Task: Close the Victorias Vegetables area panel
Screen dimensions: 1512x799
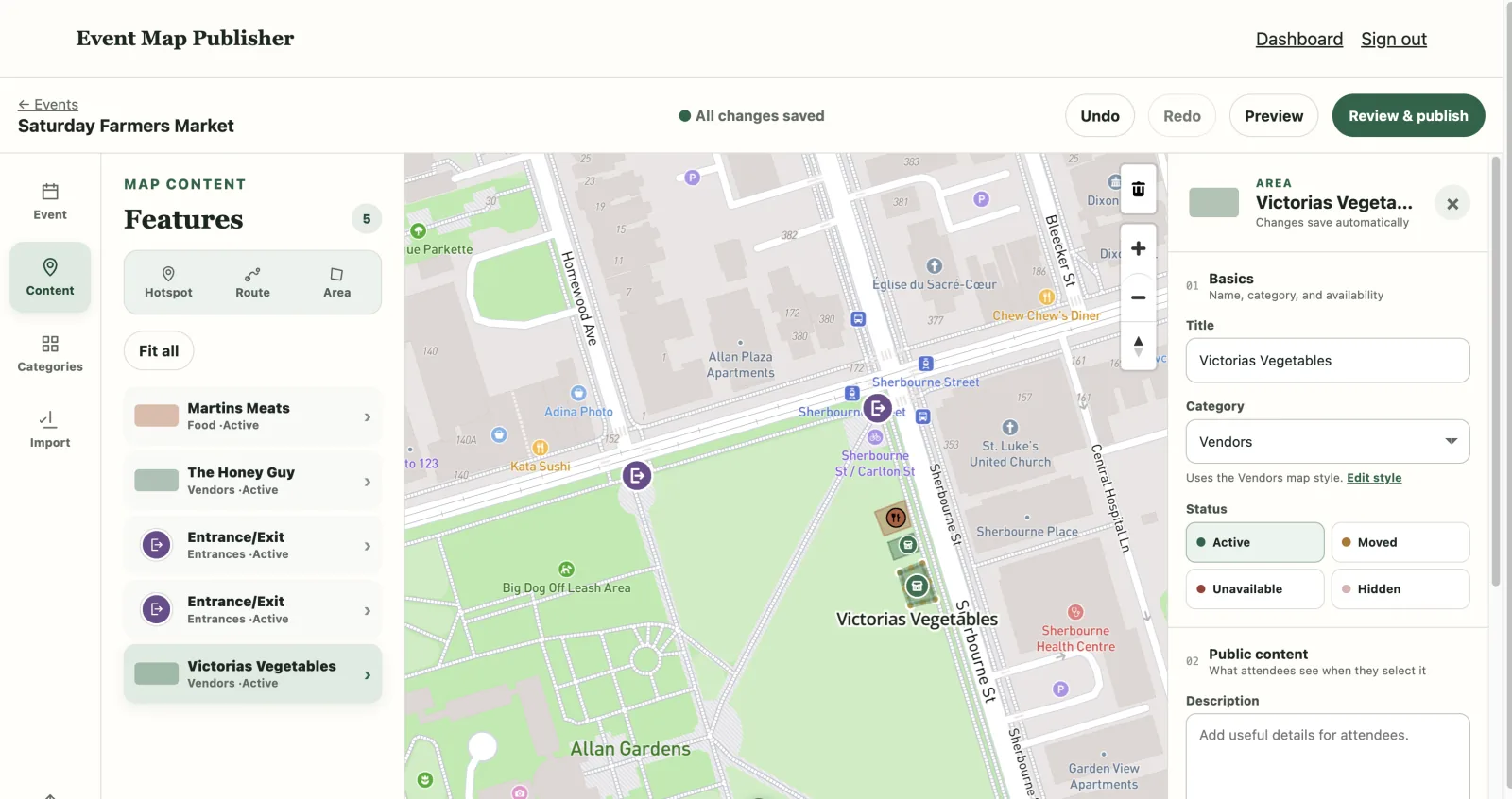Action: coord(1452,204)
